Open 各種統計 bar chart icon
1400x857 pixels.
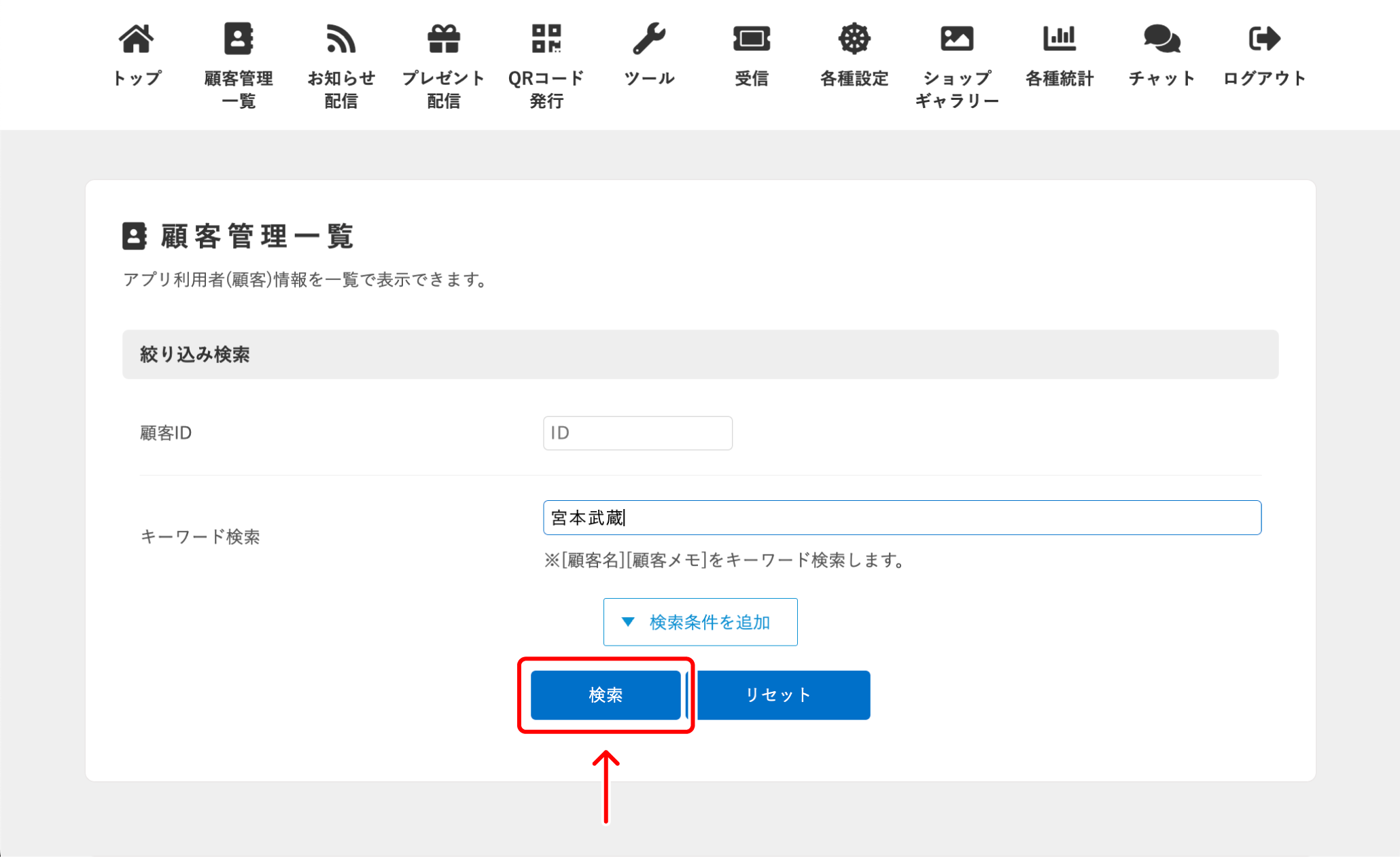(x=1059, y=39)
